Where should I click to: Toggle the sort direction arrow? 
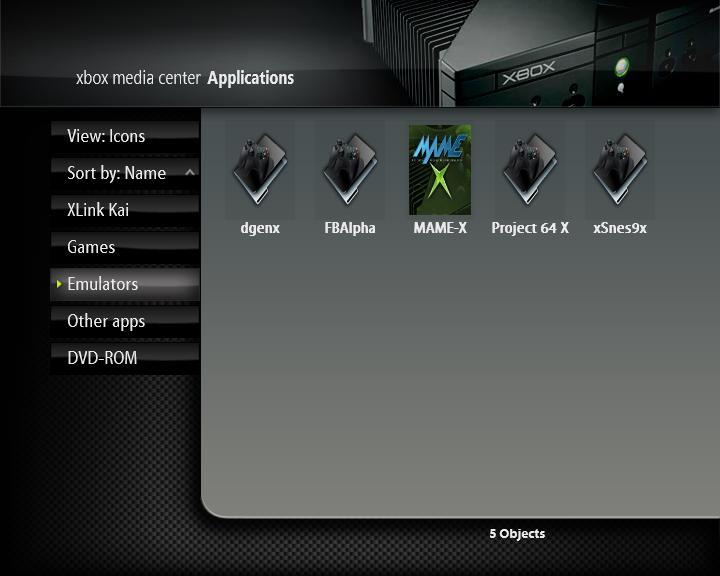190,173
